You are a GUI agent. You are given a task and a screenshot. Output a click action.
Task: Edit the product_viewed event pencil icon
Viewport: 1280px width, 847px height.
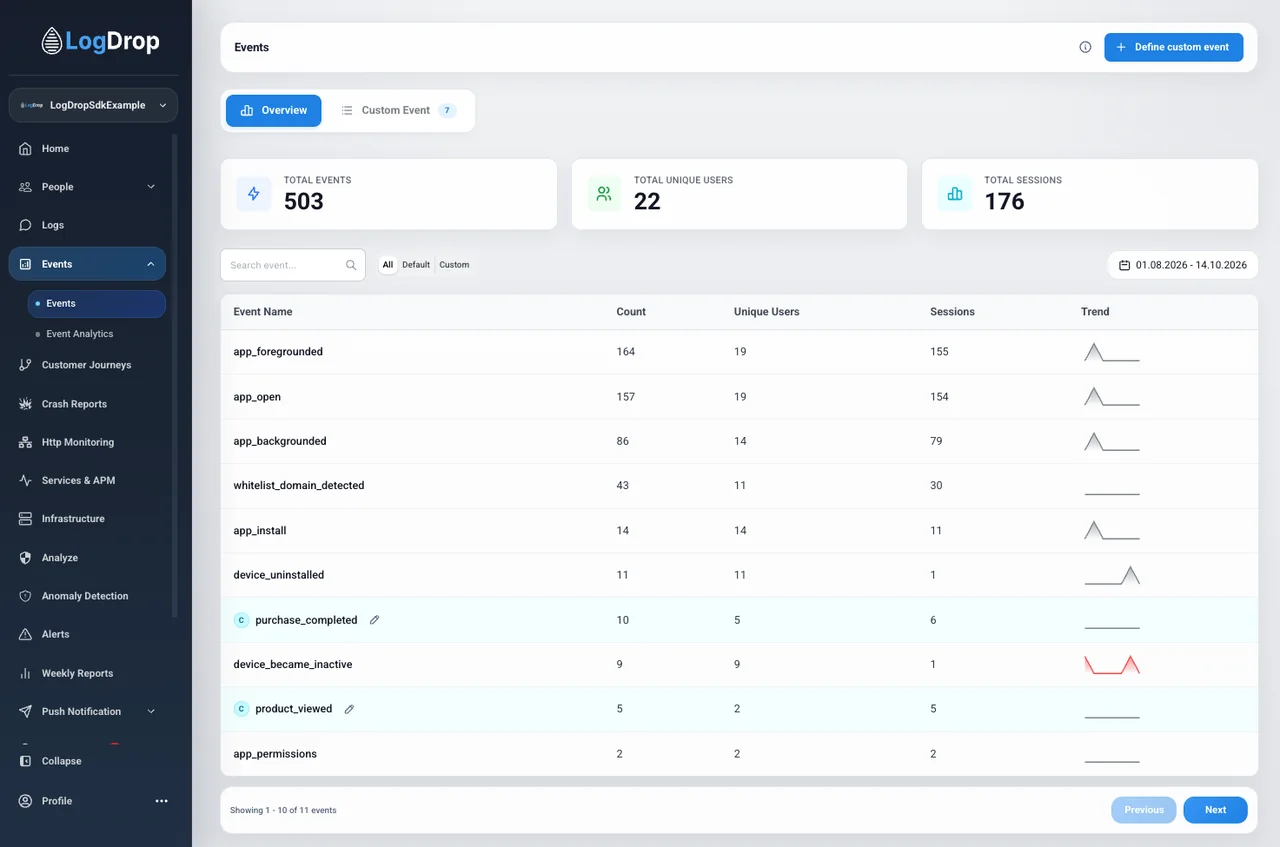[x=349, y=709]
